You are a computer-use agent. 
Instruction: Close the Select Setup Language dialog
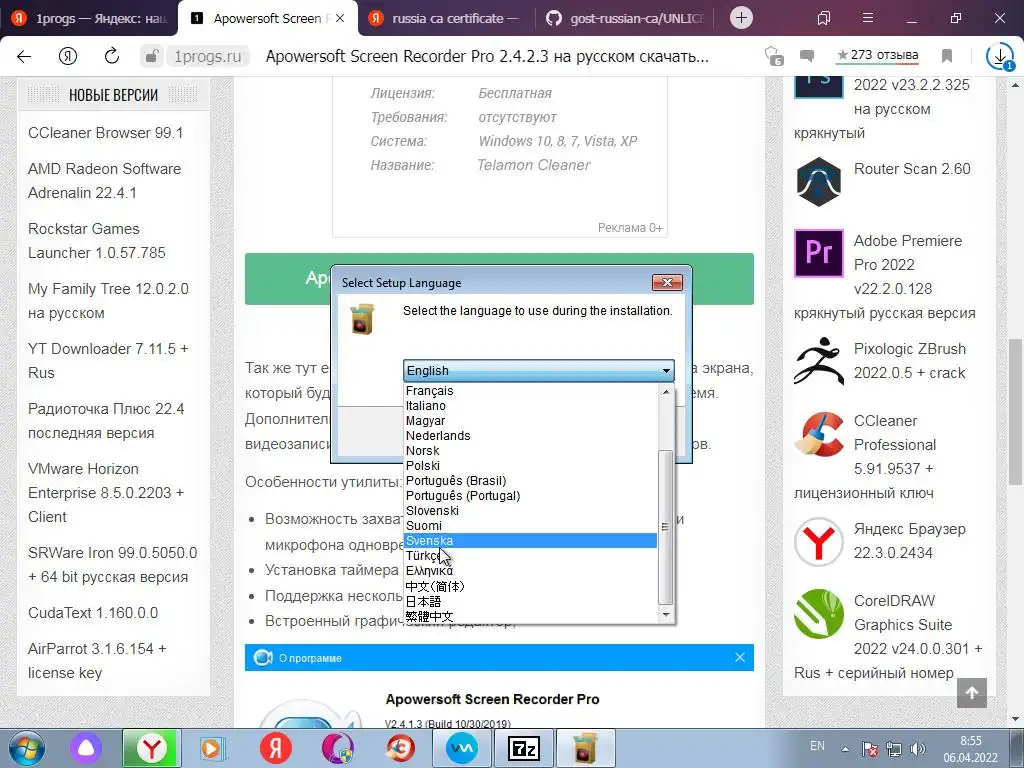[x=667, y=282]
